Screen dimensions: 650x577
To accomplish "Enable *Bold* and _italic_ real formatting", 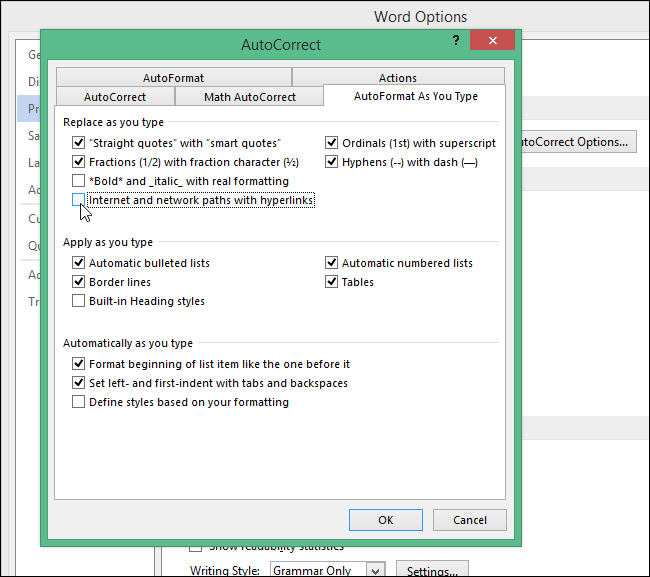I will coord(79,181).
